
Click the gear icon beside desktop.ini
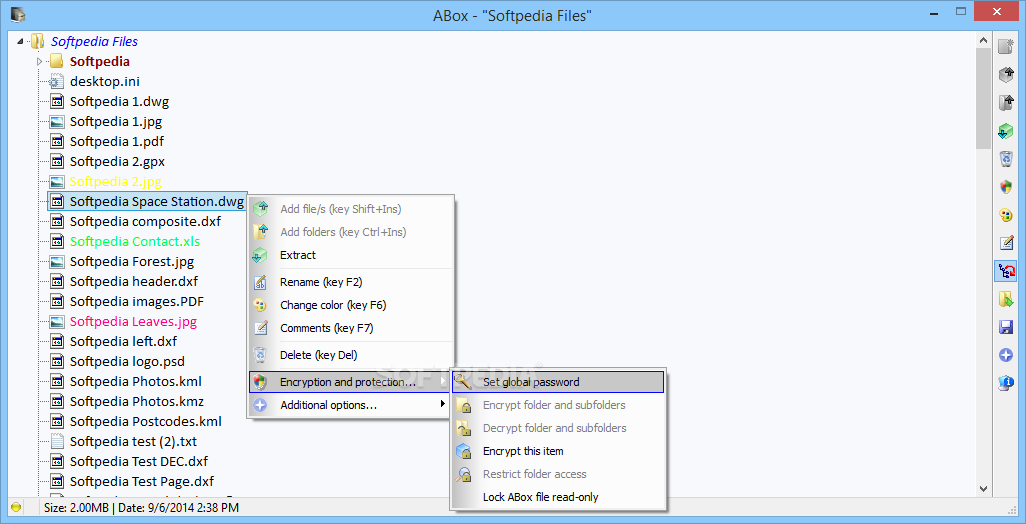pos(58,81)
